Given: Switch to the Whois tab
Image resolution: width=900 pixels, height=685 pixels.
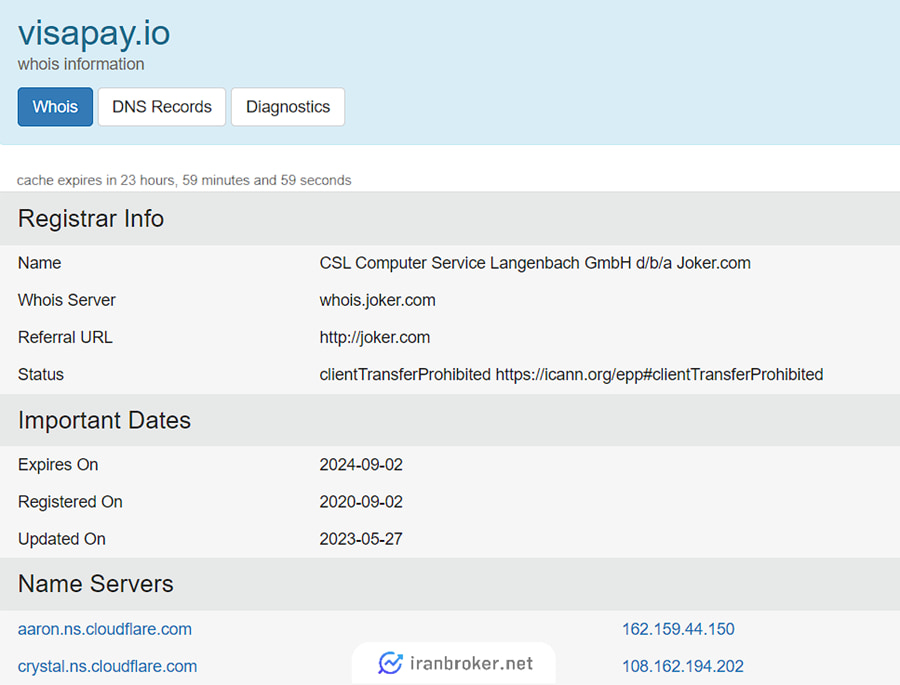Looking at the screenshot, I should click(x=55, y=107).
